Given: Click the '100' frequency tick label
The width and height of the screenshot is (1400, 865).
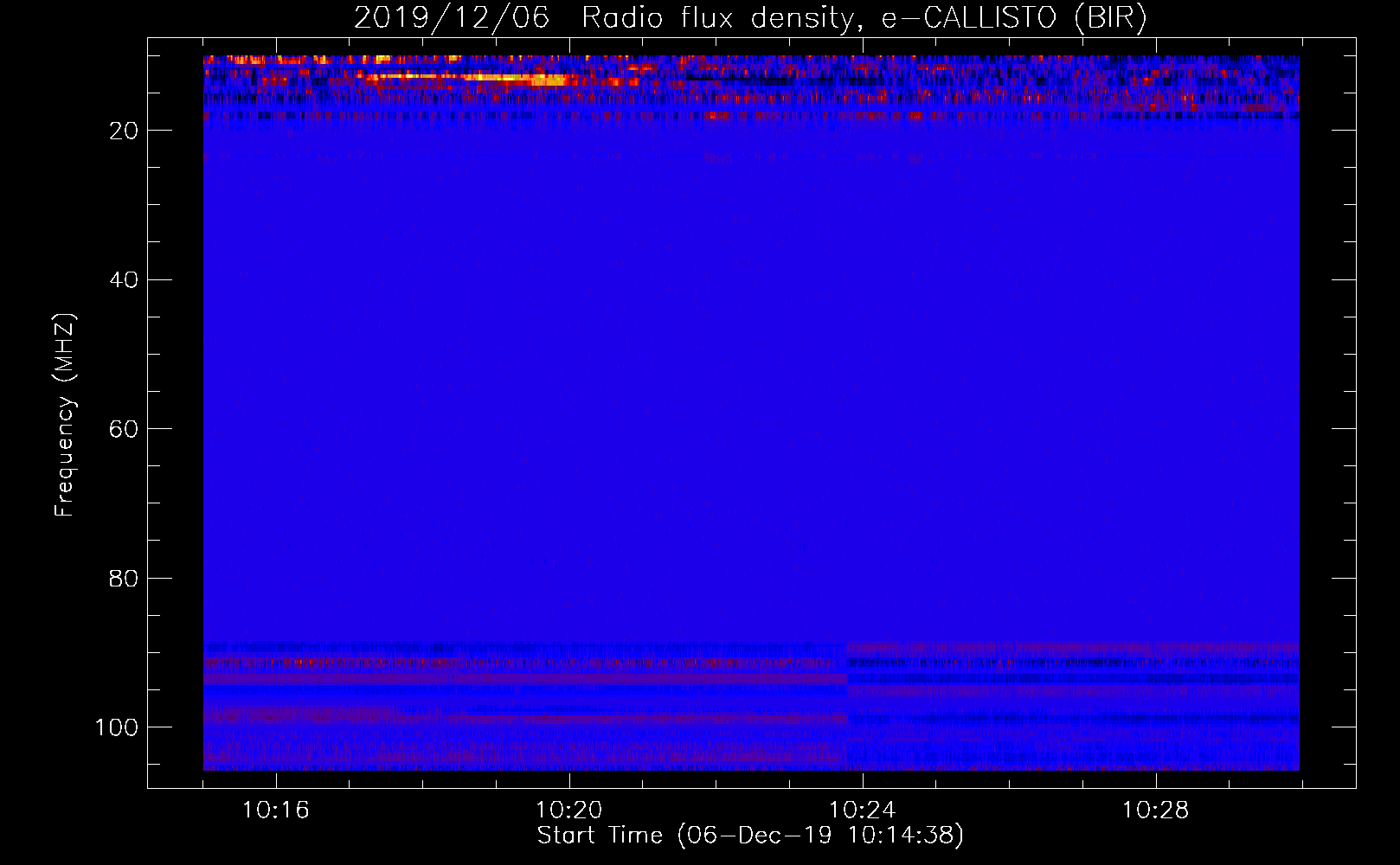Looking at the screenshot, I should pyautogui.click(x=117, y=727).
